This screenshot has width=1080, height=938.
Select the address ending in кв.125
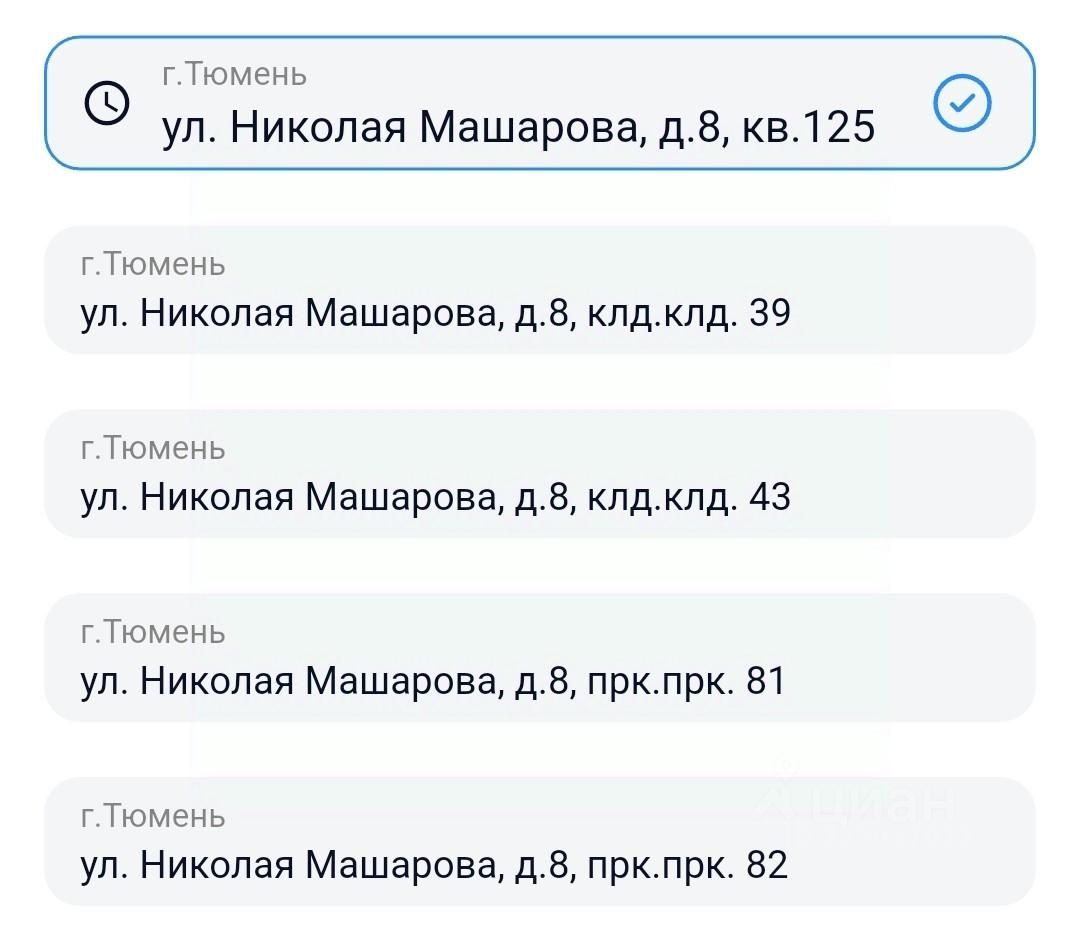(518, 127)
